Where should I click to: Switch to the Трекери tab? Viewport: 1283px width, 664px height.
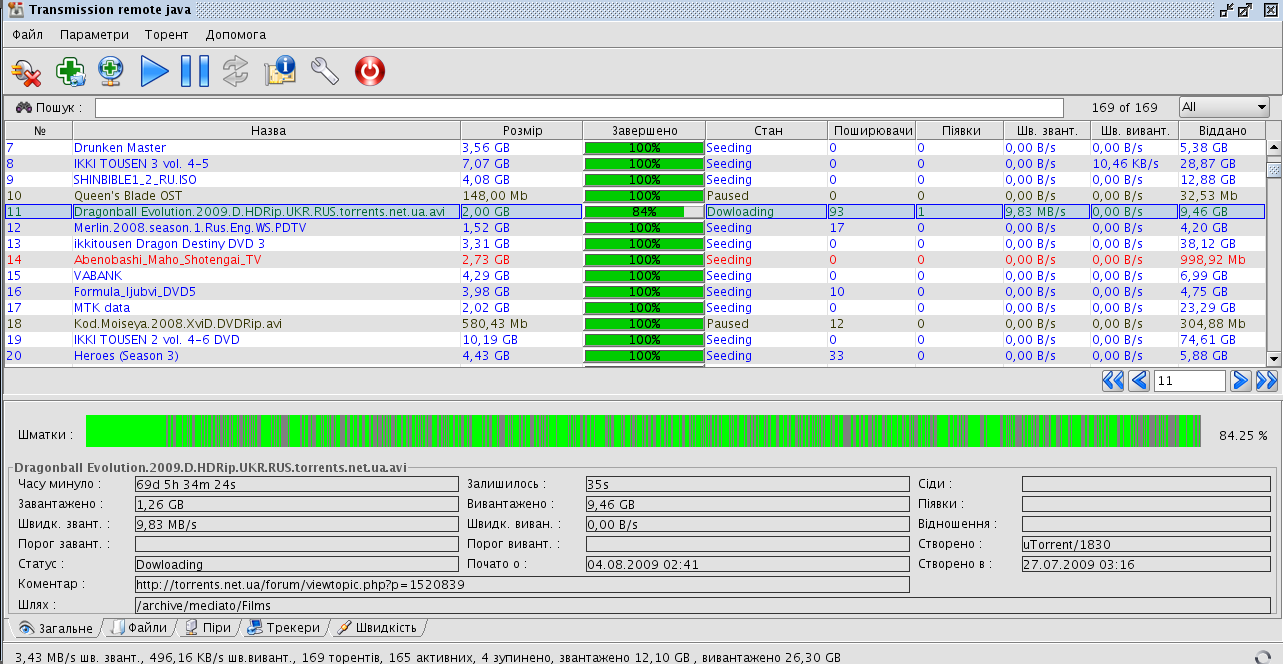(x=284, y=628)
